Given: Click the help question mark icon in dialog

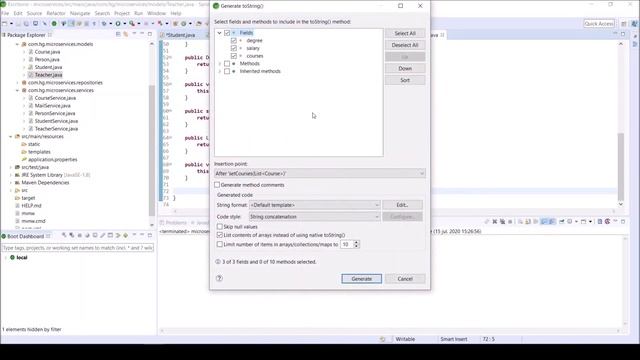Looking at the screenshot, I should pyautogui.click(x=219, y=278).
